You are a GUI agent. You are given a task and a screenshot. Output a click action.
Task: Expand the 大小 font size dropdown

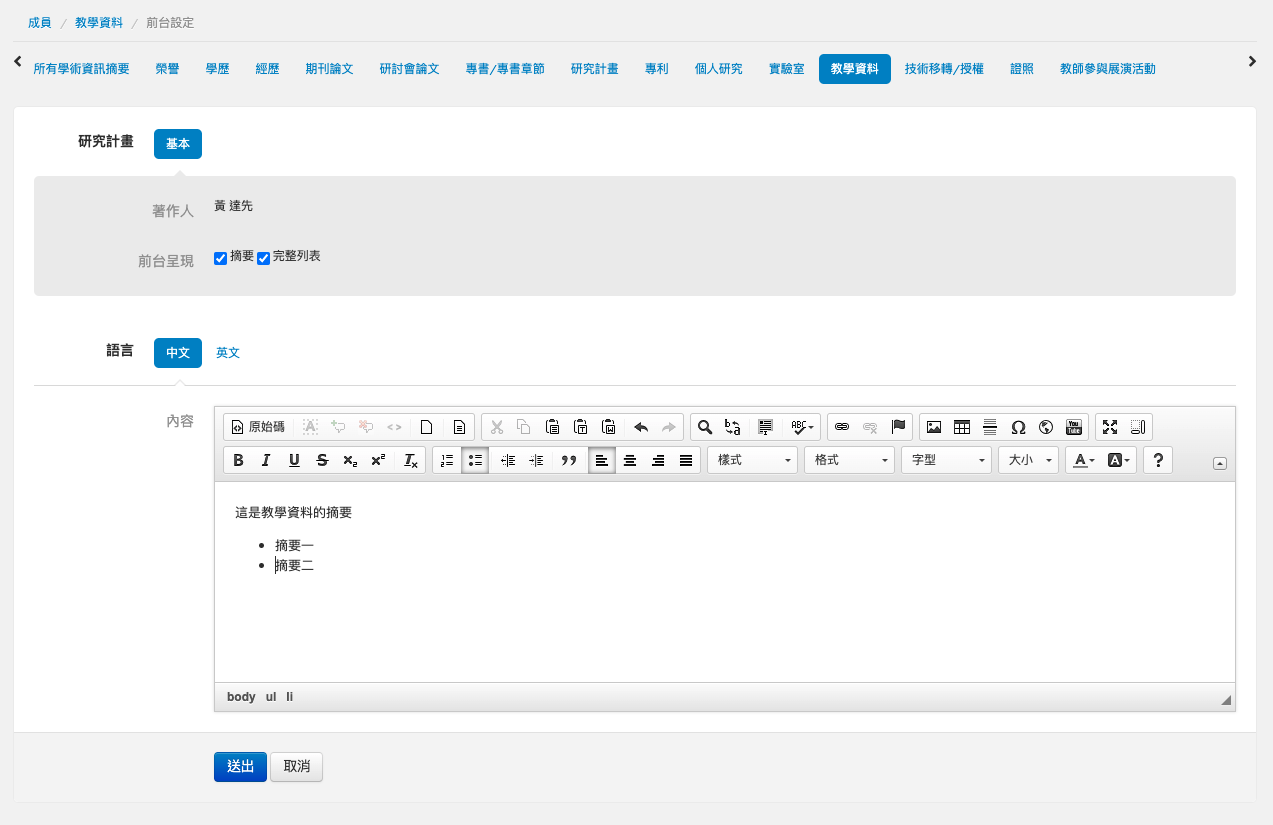coord(1029,460)
